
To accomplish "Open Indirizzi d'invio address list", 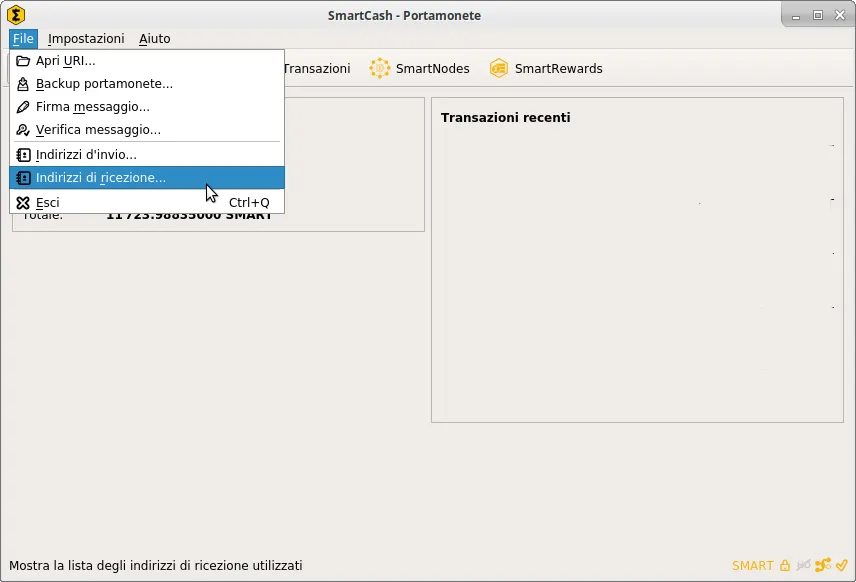I will click(x=147, y=155).
